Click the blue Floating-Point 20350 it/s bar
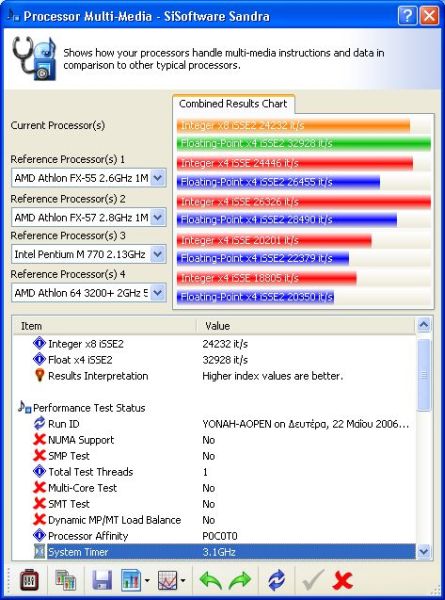Viewport: 445px width, 600px height. (255, 297)
